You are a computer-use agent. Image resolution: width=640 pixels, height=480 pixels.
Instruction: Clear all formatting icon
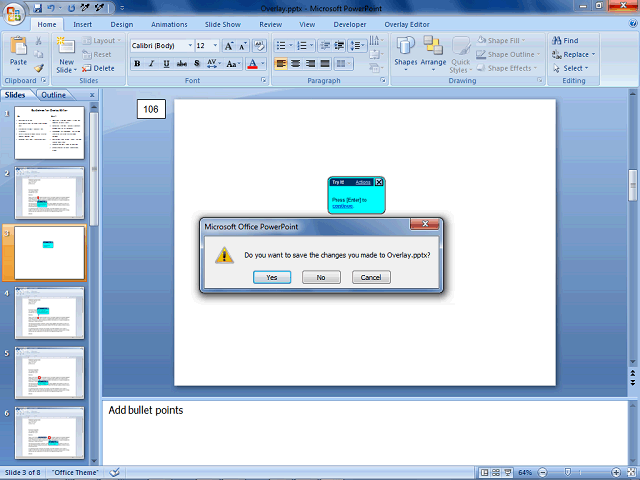coord(259,46)
